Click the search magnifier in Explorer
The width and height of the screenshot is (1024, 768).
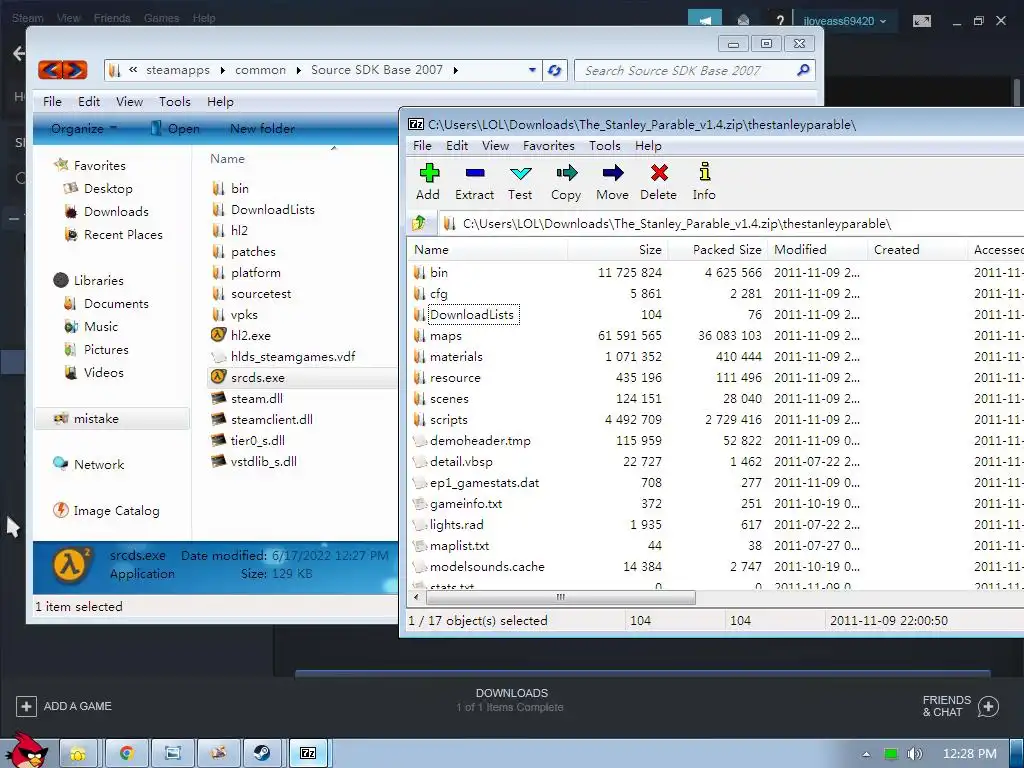click(x=803, y=70)
